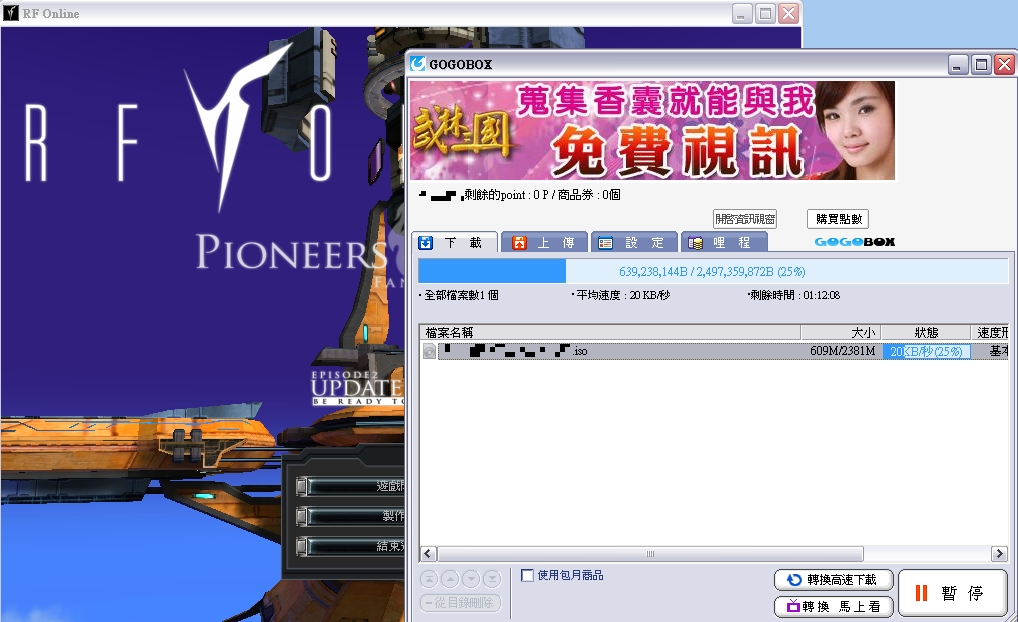Minimize the RF Online window
Viewport: 1018px width, 622px height.
pyautogui.click(x=742, y=13)
